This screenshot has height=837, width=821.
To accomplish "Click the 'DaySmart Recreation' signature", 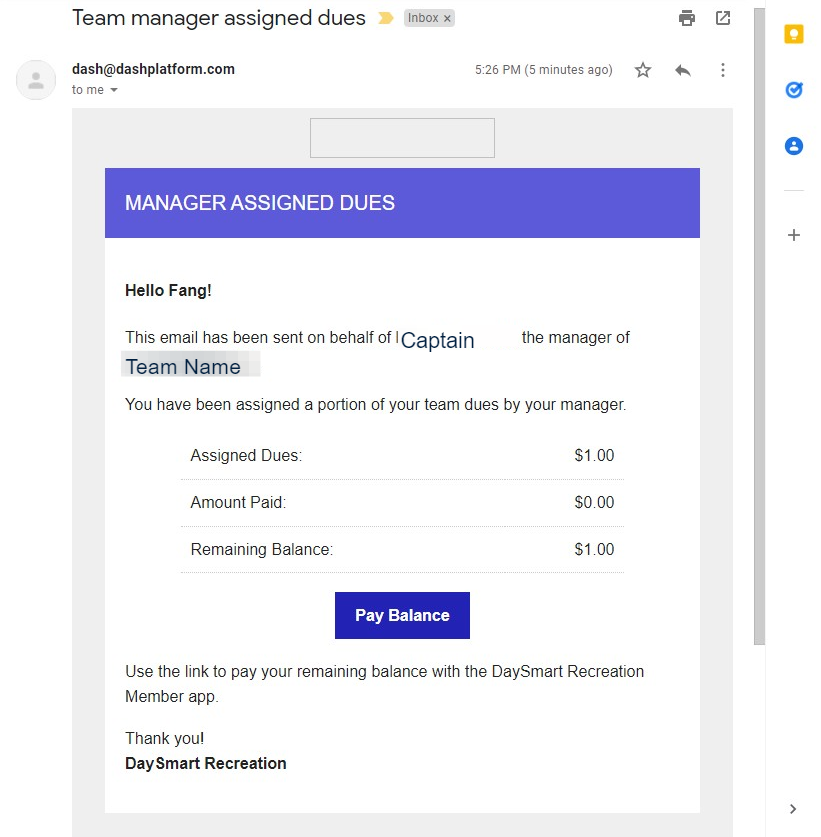I will coord(206,763).
